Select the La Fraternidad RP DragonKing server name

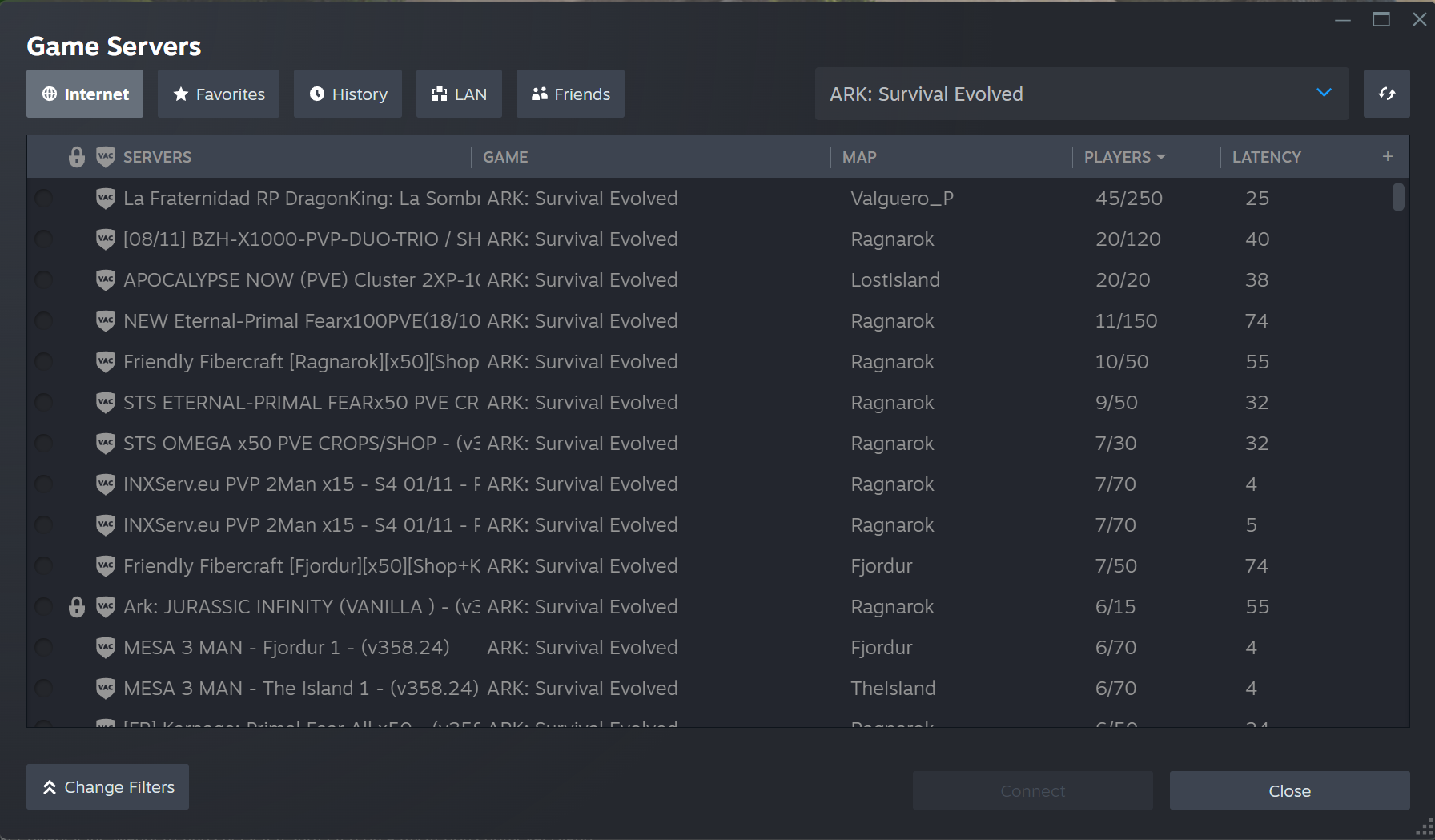(x=301, y=198)
